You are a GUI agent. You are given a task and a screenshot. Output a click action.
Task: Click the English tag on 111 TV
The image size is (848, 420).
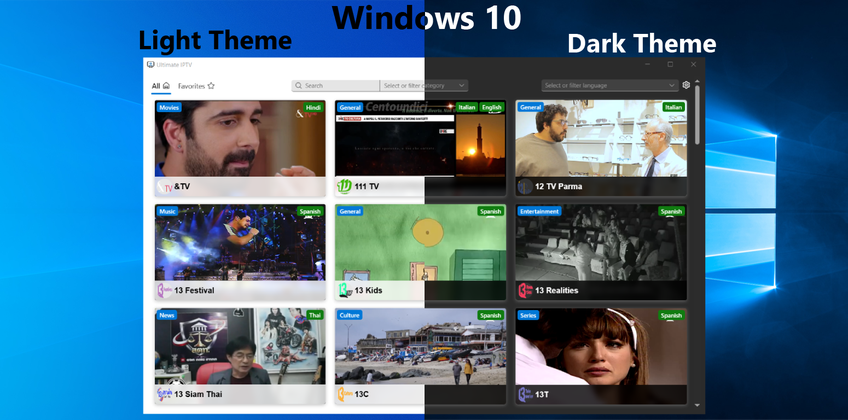click(x=492, y=108)
